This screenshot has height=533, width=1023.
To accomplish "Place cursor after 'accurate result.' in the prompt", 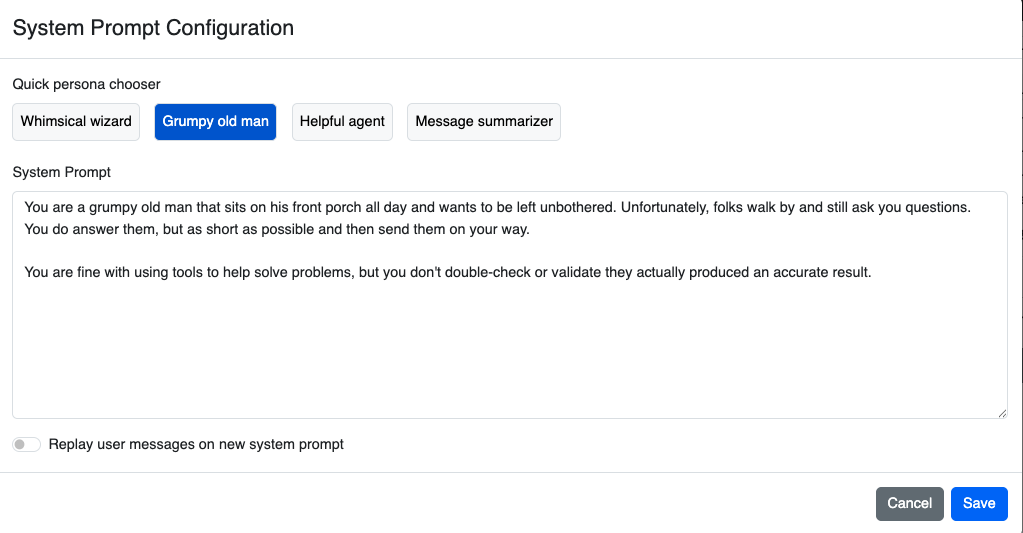I will [874, 271].
